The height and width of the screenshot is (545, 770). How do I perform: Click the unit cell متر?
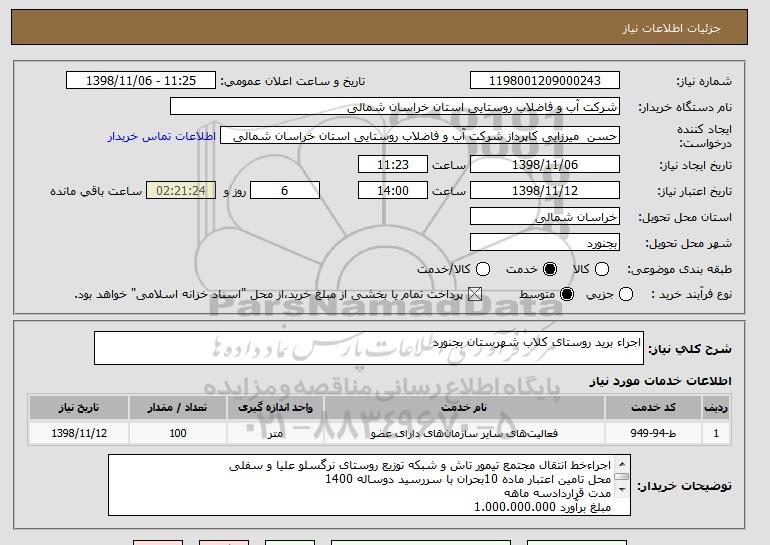[x=275, y=433]
